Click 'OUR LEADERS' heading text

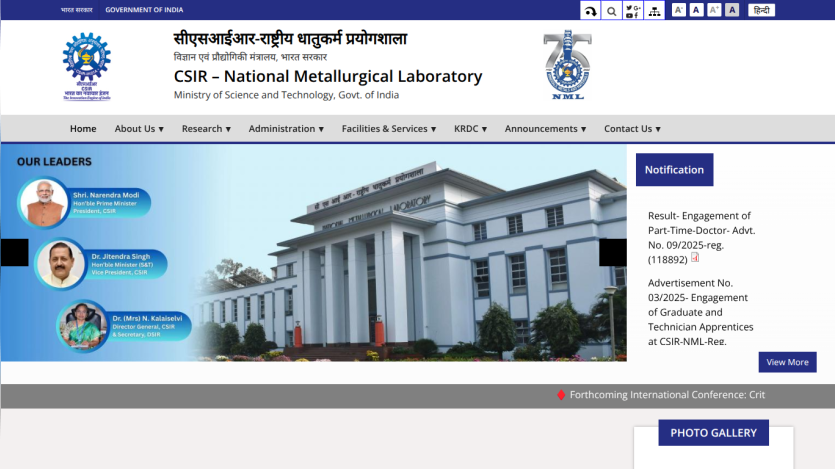click(x=54, y=162)
